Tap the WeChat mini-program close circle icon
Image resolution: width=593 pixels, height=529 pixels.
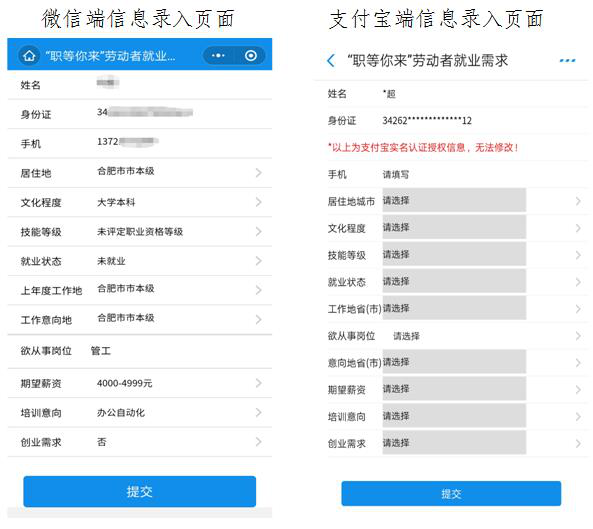[x=251, y=56]
